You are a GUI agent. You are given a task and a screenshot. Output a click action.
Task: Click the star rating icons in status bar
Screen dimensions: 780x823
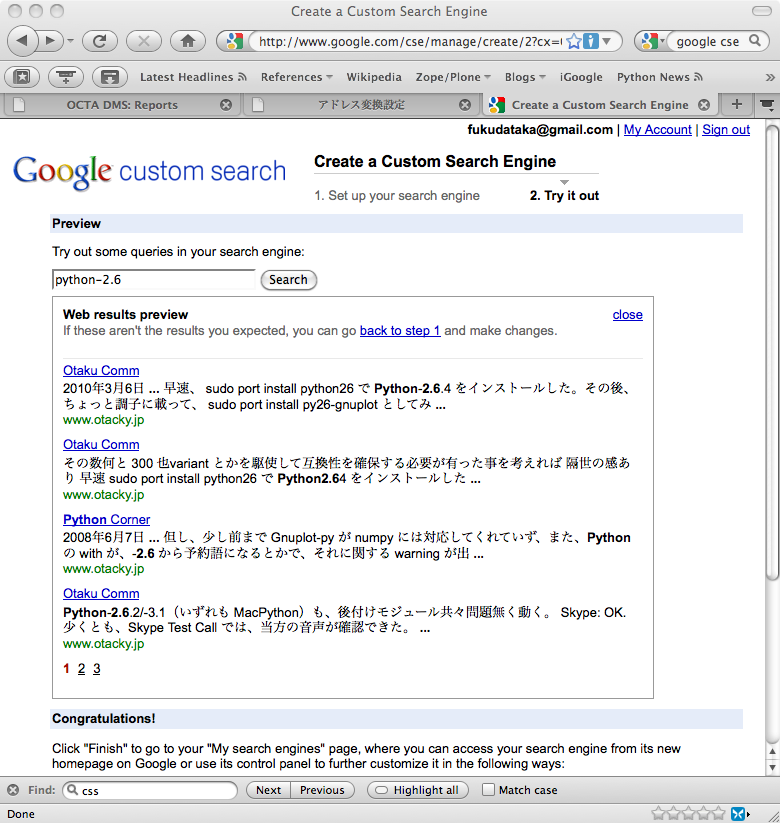click(x=688, y=814)
